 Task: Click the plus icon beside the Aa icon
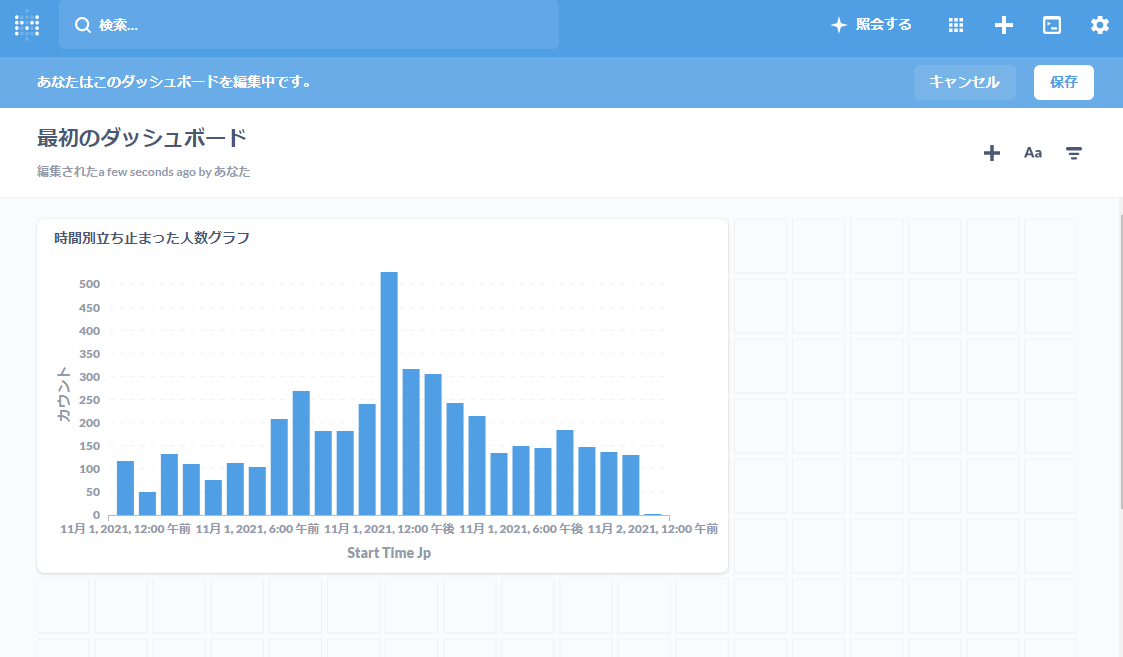[991, 153]
